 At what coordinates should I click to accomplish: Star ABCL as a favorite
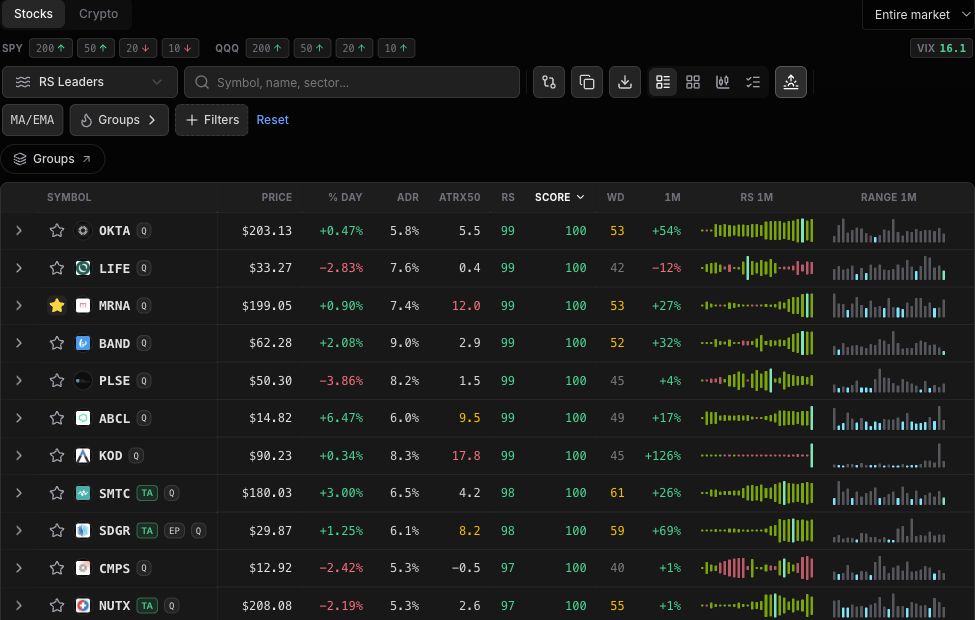(57, 418)
